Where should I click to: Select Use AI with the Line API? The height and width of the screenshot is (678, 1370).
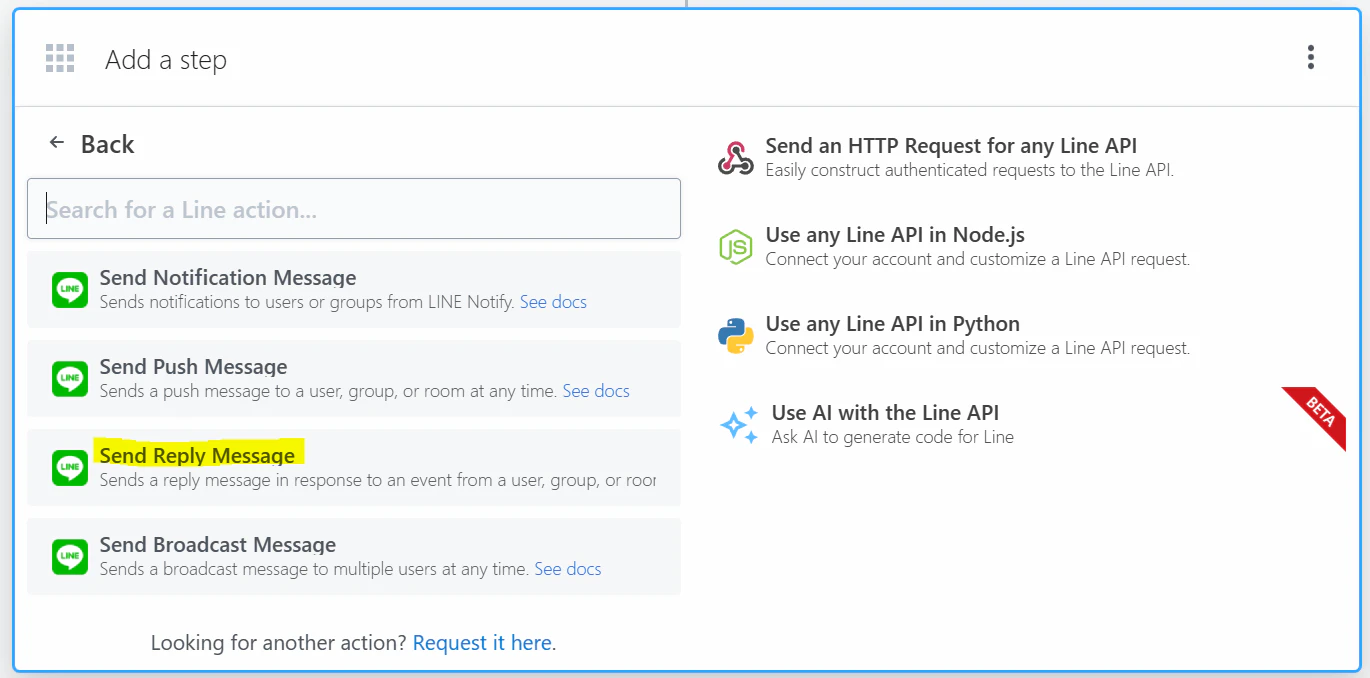(885, 413)
